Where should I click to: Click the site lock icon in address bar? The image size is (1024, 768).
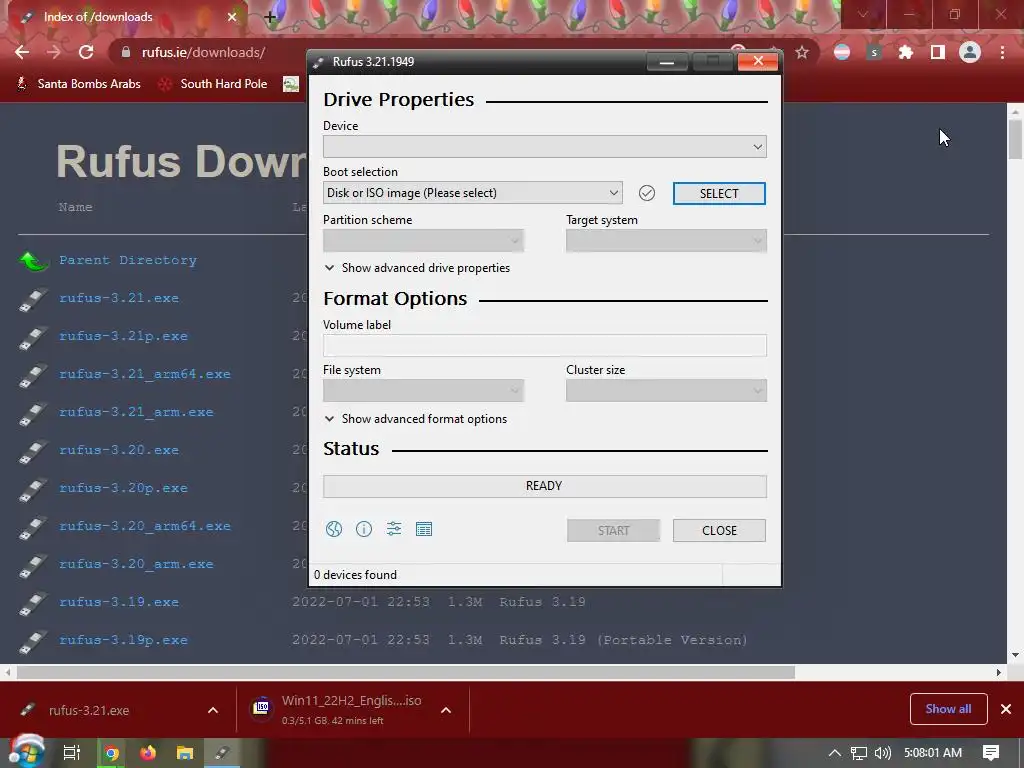coord(126,52)
